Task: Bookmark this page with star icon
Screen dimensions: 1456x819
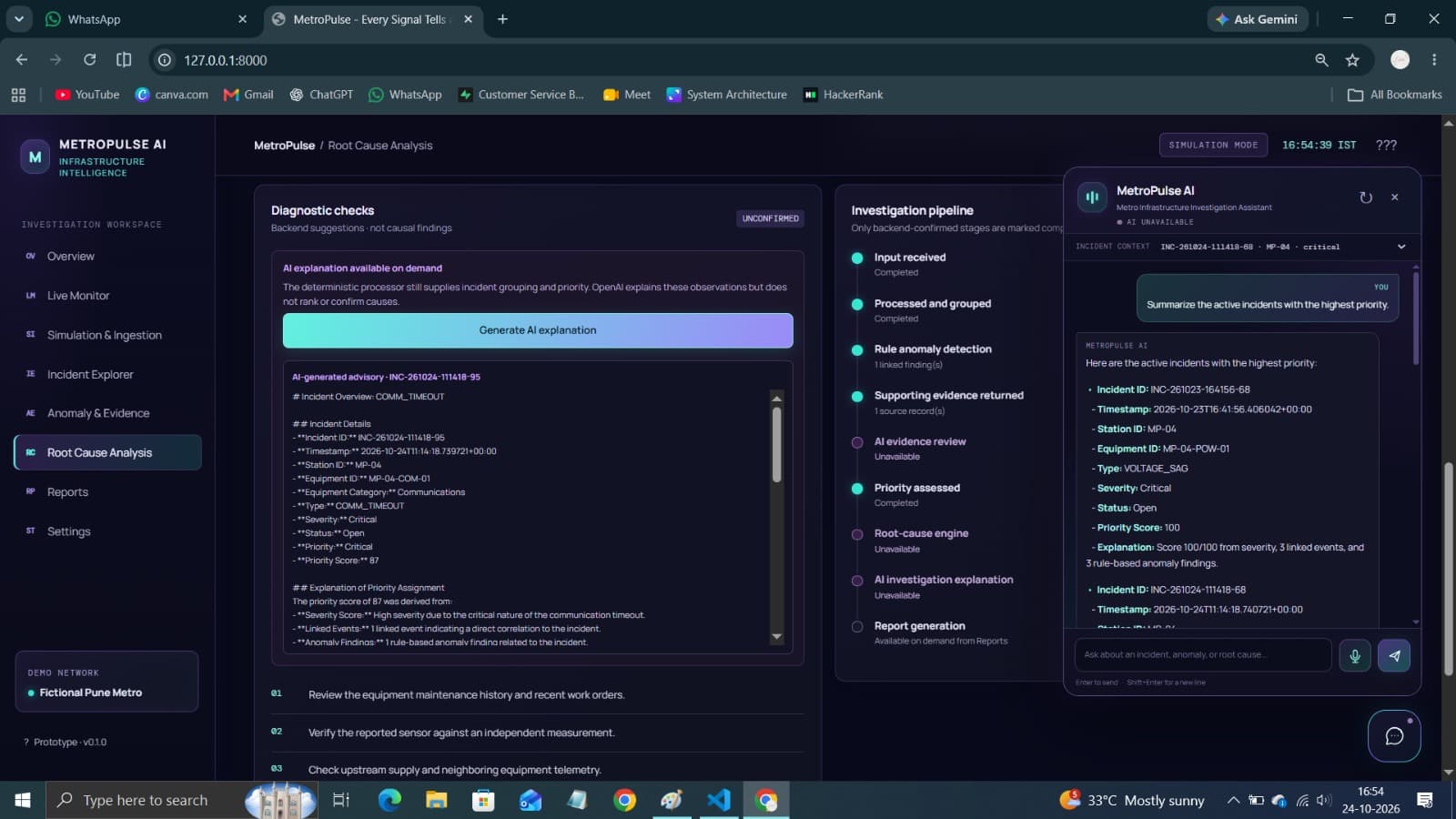Action: click(x=1352, y=60)
